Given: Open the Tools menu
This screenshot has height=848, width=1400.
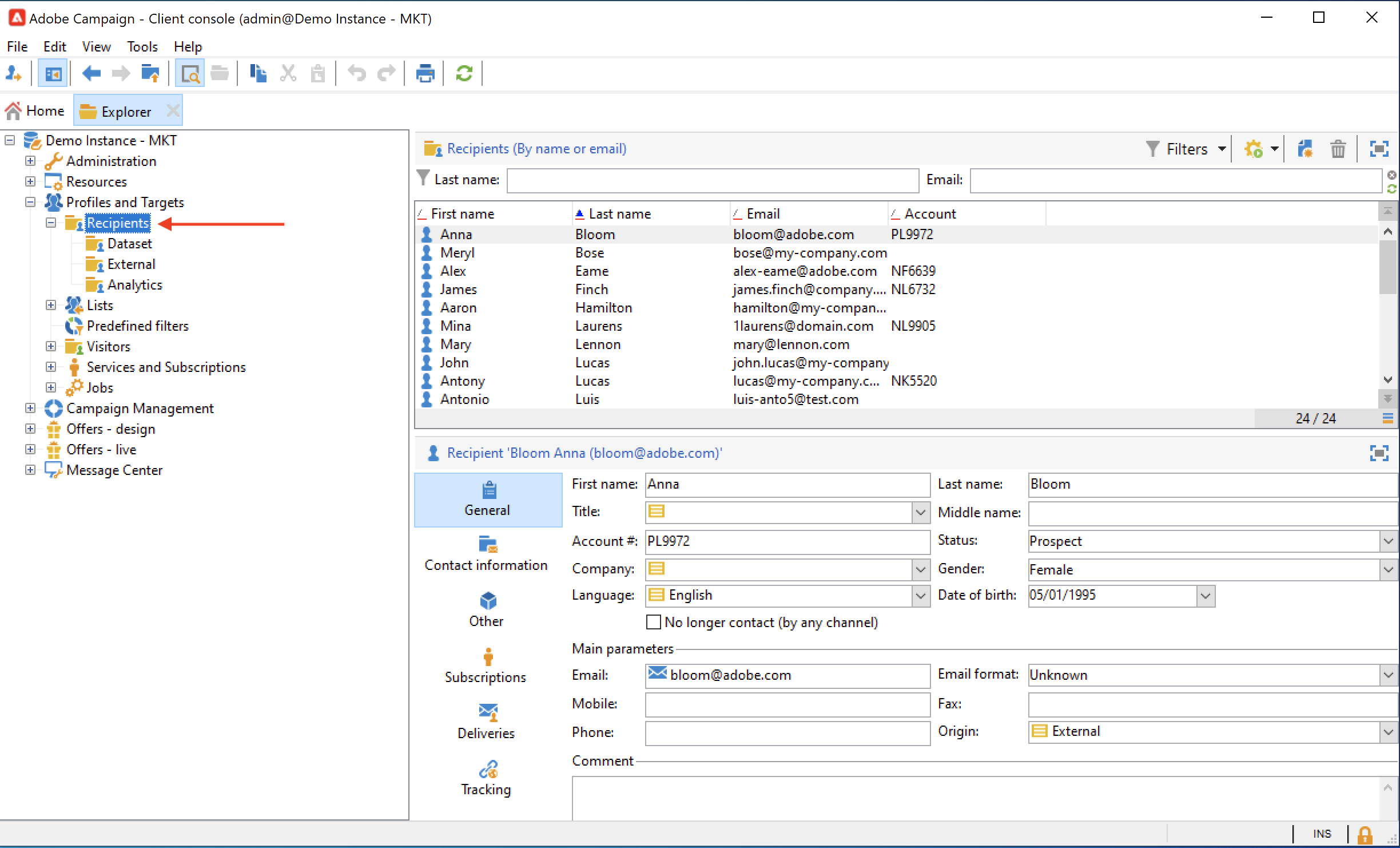Looking at the screenshot, I should pyautogui.click(x=142, y=46).
